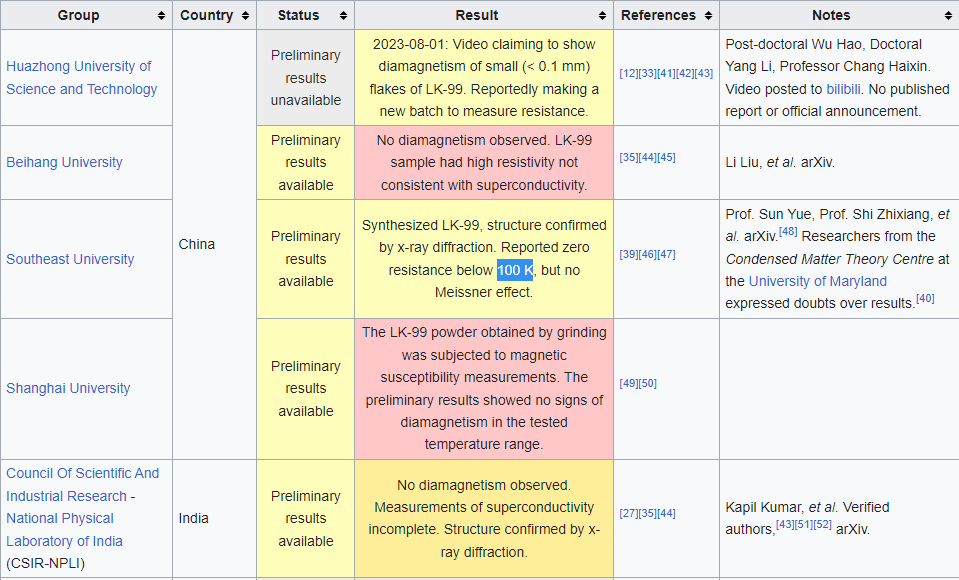Open superscript reference [48] after arXiv

(x=788, y=232)
